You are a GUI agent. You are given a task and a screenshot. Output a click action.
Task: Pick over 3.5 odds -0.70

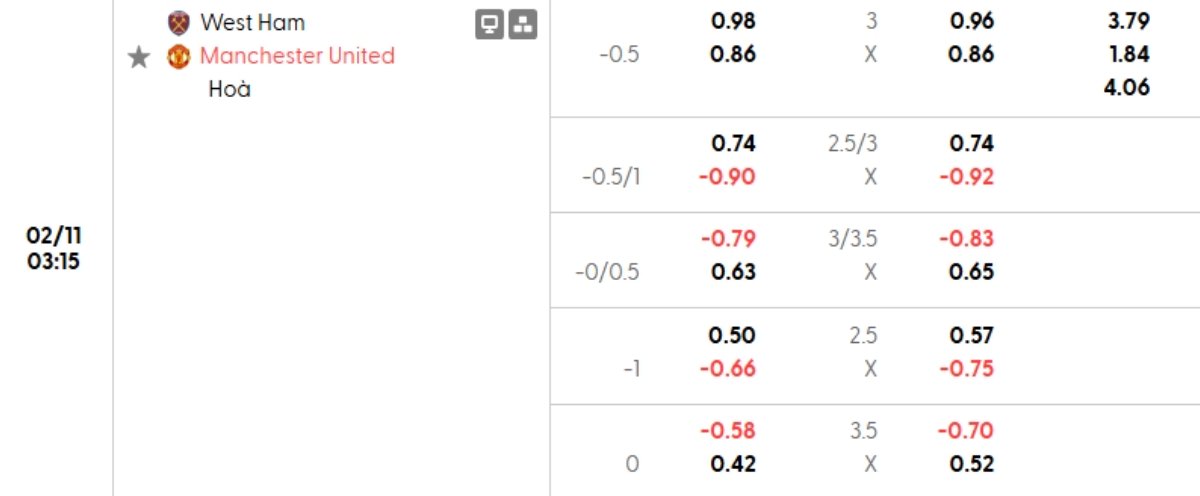[968, 431]
